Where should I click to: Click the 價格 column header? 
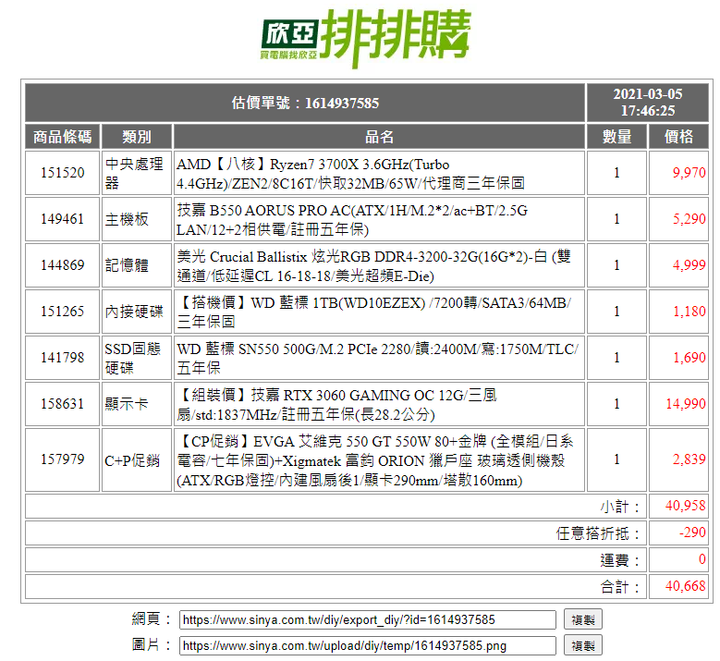click(679, 137)
